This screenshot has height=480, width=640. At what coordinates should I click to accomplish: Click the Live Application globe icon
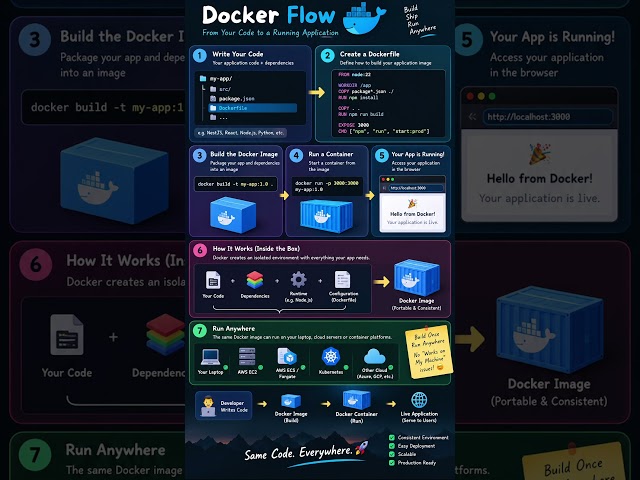click(x=419, y=400)
